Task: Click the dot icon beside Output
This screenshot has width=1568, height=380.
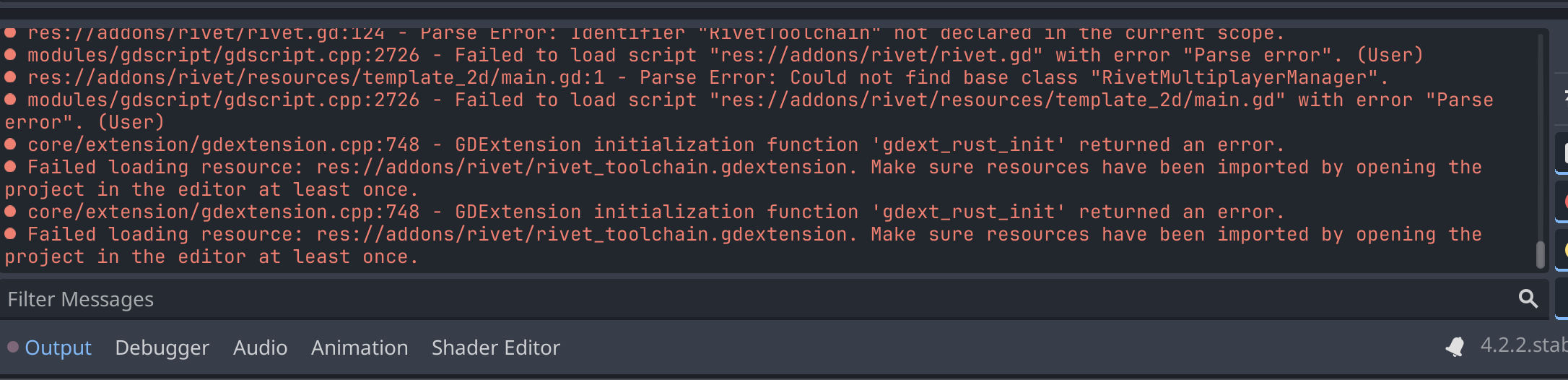Action: (x=13, y=347)
